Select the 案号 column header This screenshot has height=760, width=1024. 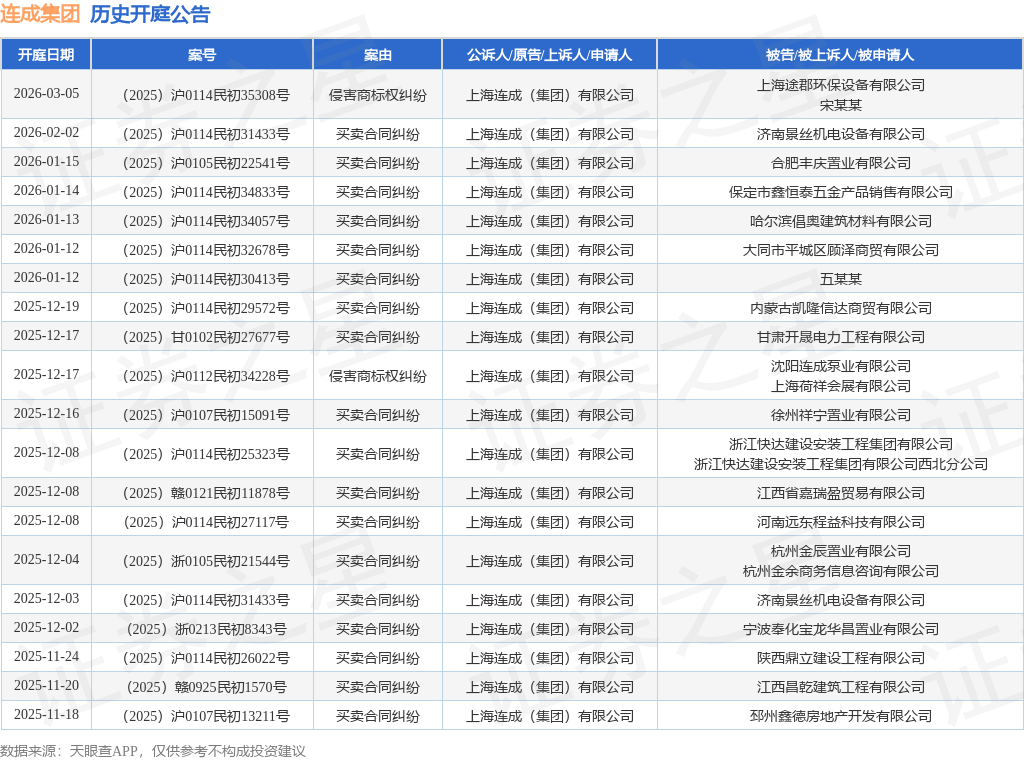tap(202, 55)
